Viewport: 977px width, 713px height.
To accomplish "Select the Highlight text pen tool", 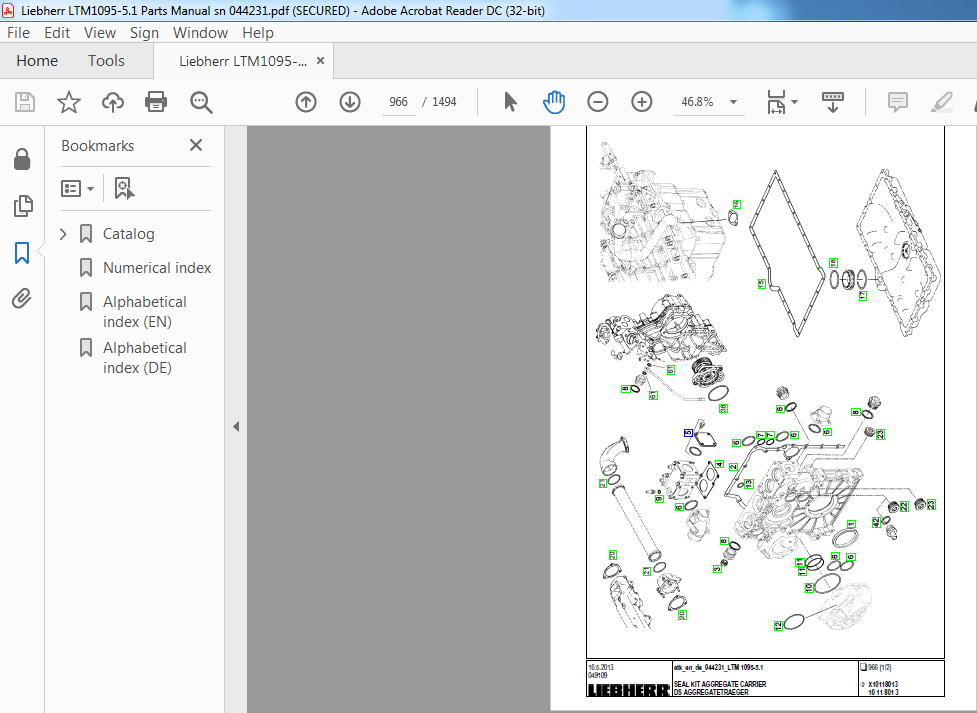I will pyautogui.click(x=941, y=102).
